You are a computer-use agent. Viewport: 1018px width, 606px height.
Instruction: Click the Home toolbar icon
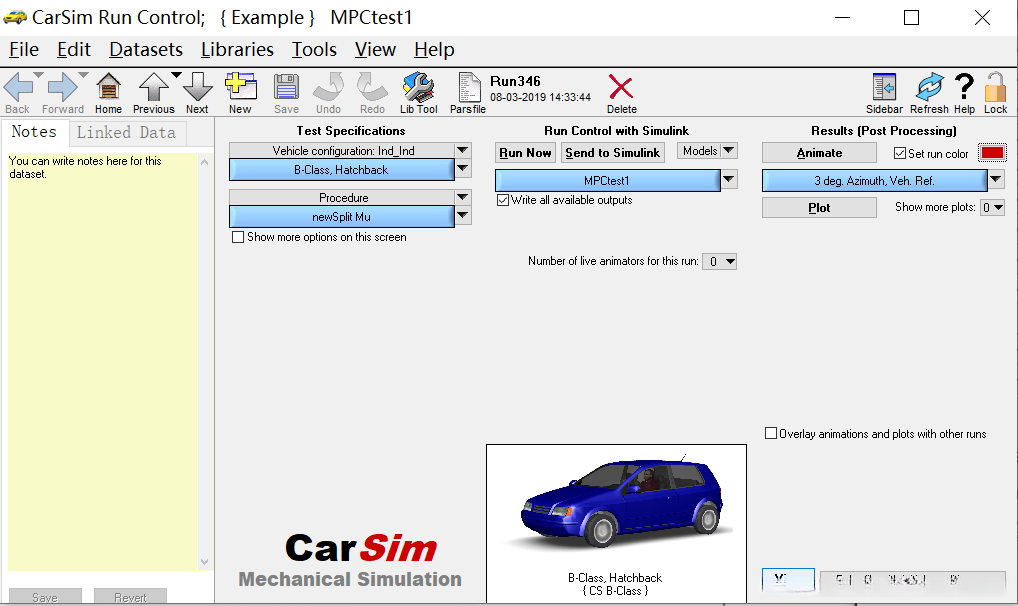coord(108,88)
